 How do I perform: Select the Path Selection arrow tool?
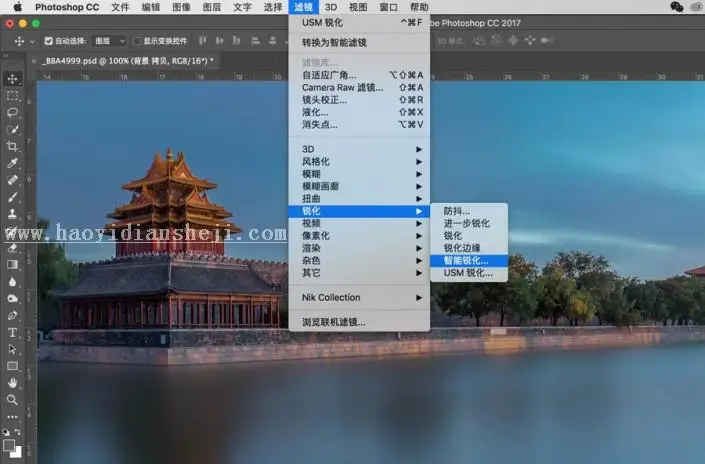point(12,349)
